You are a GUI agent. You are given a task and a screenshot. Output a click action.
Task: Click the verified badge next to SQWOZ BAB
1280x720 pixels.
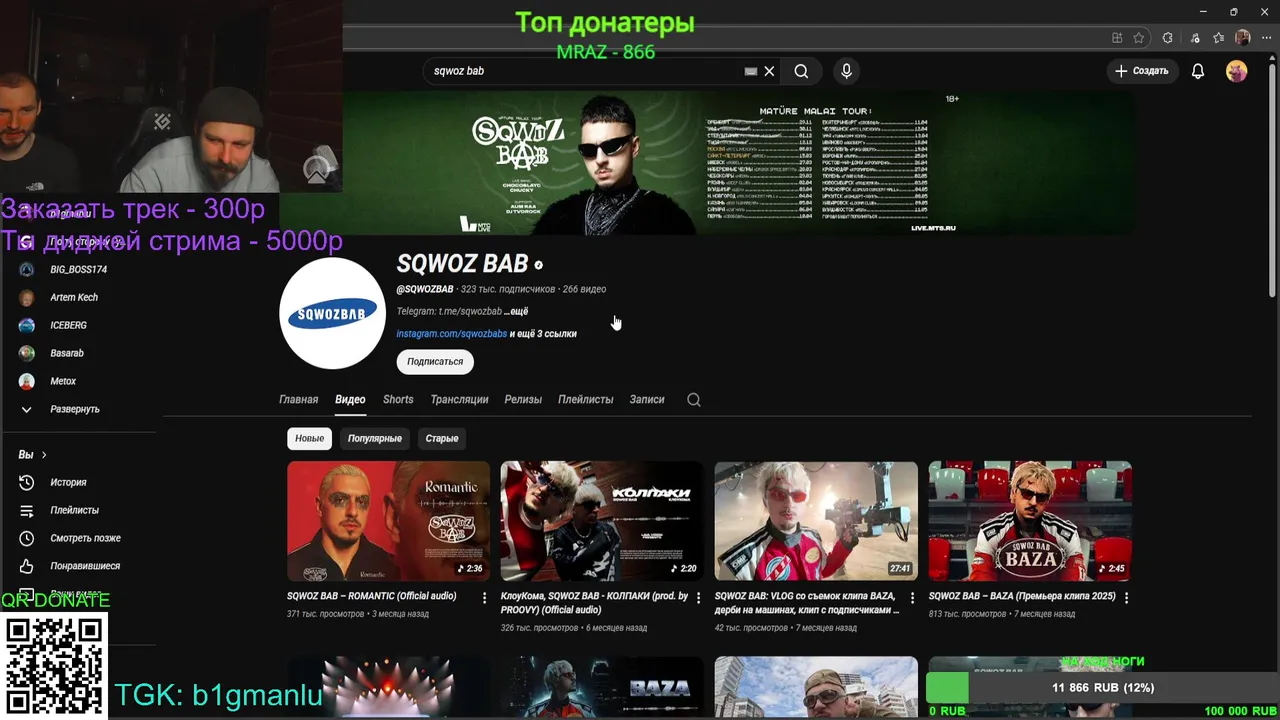coord(538,265)
